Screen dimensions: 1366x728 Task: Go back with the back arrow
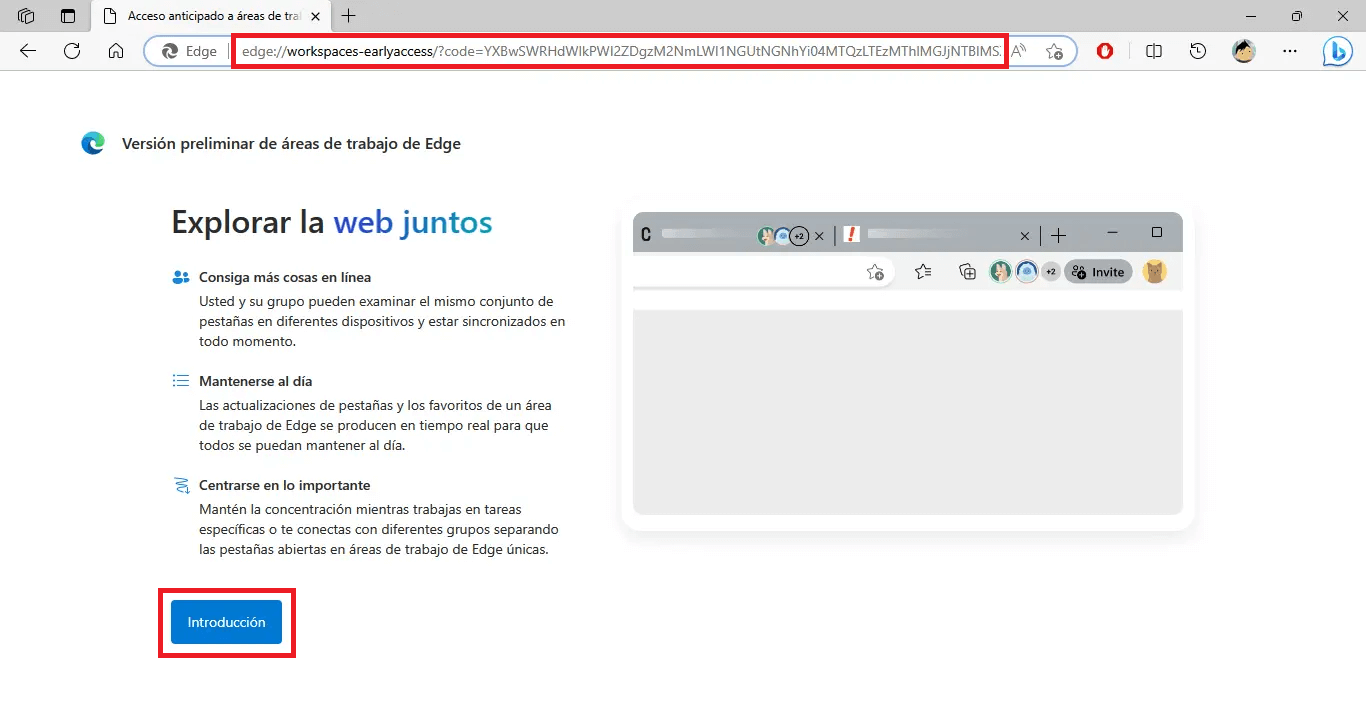[x=28, y=51]
